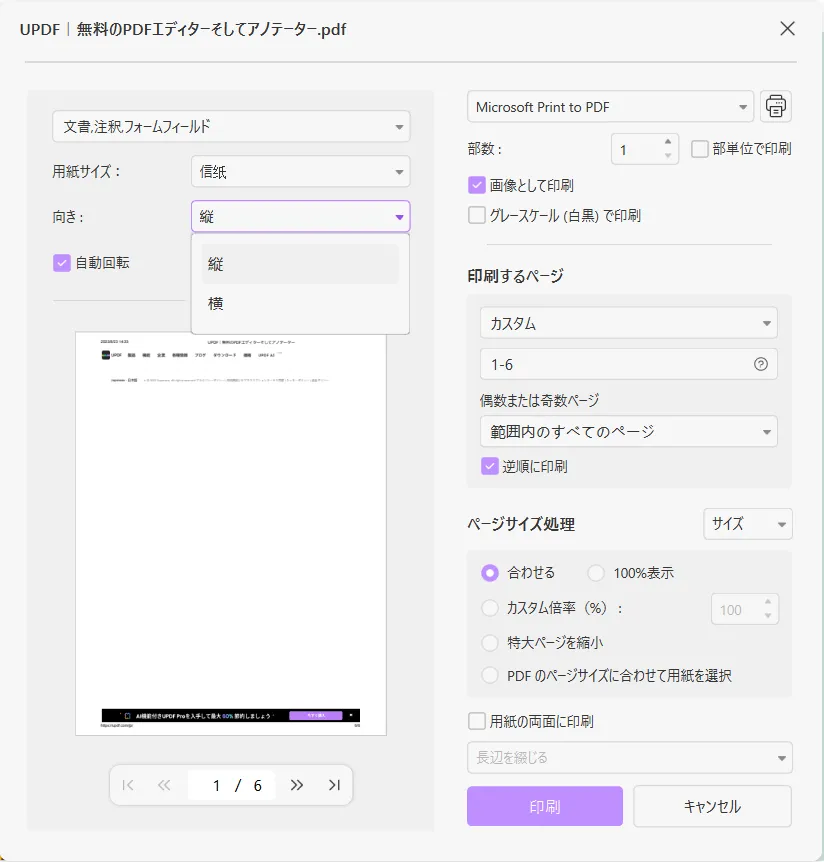Click the 印刷 print button

[545, 806]
